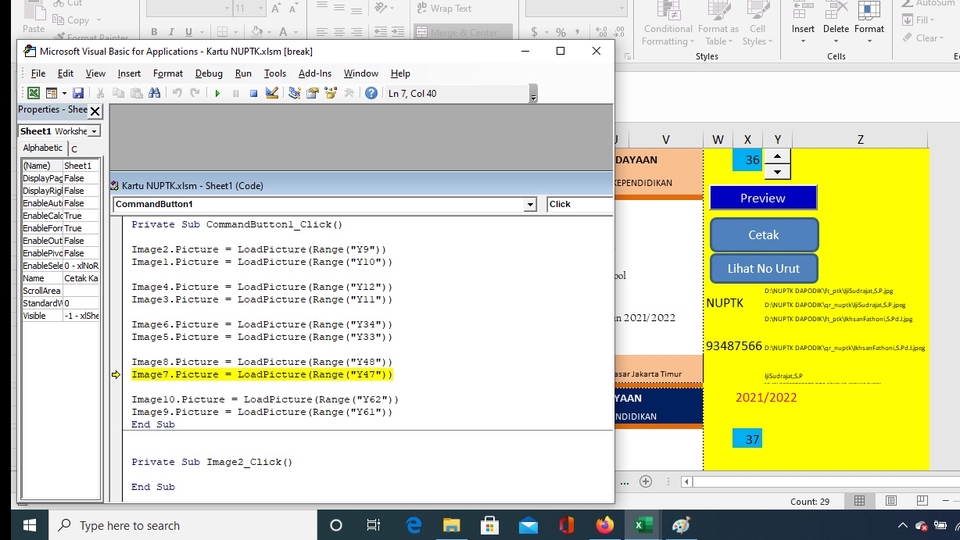Click the Find binoculars icon
Screen dimensions: 960x540
pos(155,93)
